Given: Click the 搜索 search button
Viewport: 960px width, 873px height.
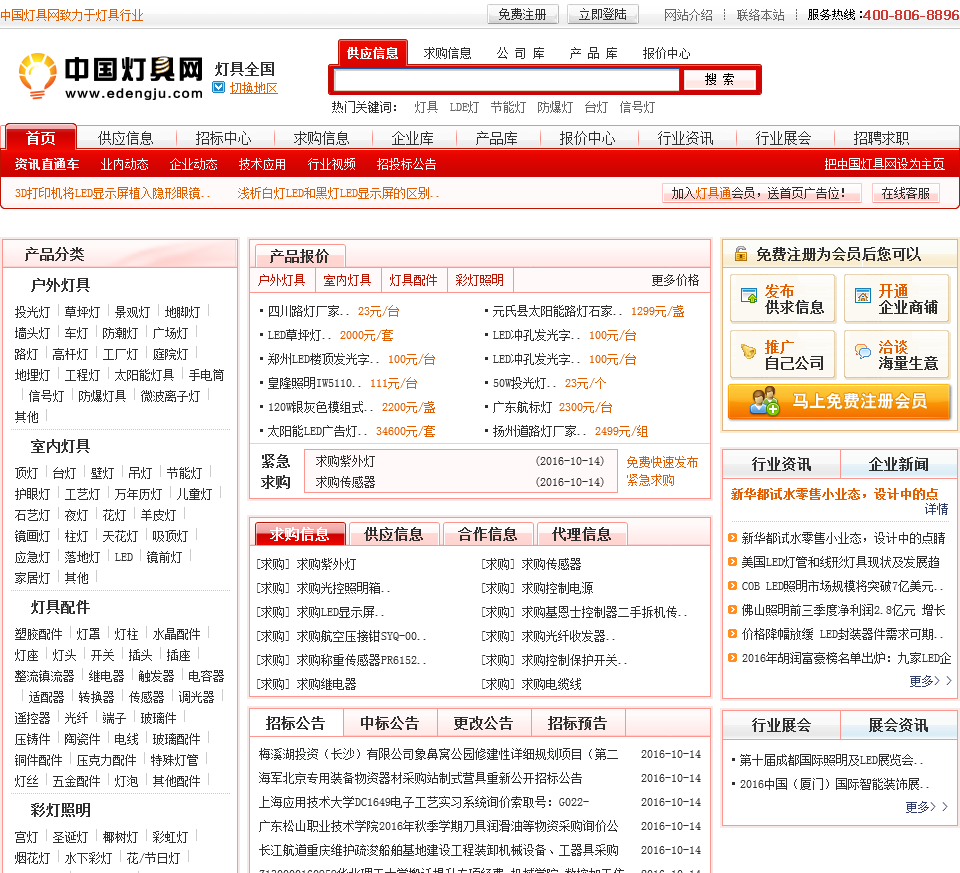Looking at the screenshot, I should coord(719,80).
